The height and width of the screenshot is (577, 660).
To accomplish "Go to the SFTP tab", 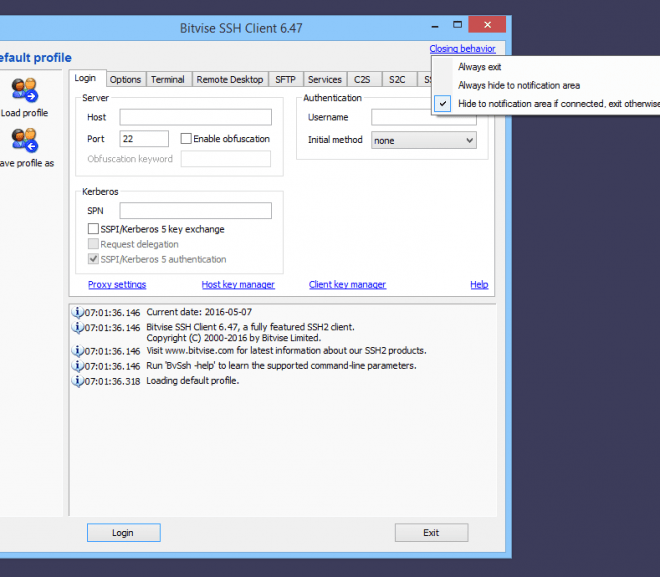I will 285,80.
